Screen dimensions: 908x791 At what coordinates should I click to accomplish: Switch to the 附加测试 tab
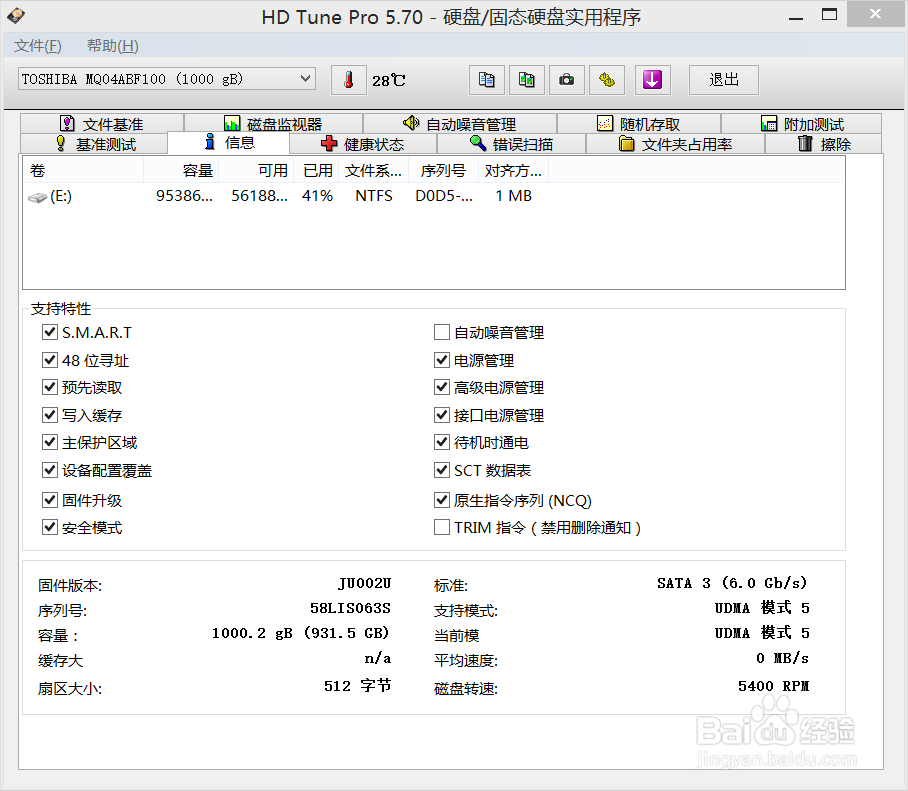click(801, 124)
